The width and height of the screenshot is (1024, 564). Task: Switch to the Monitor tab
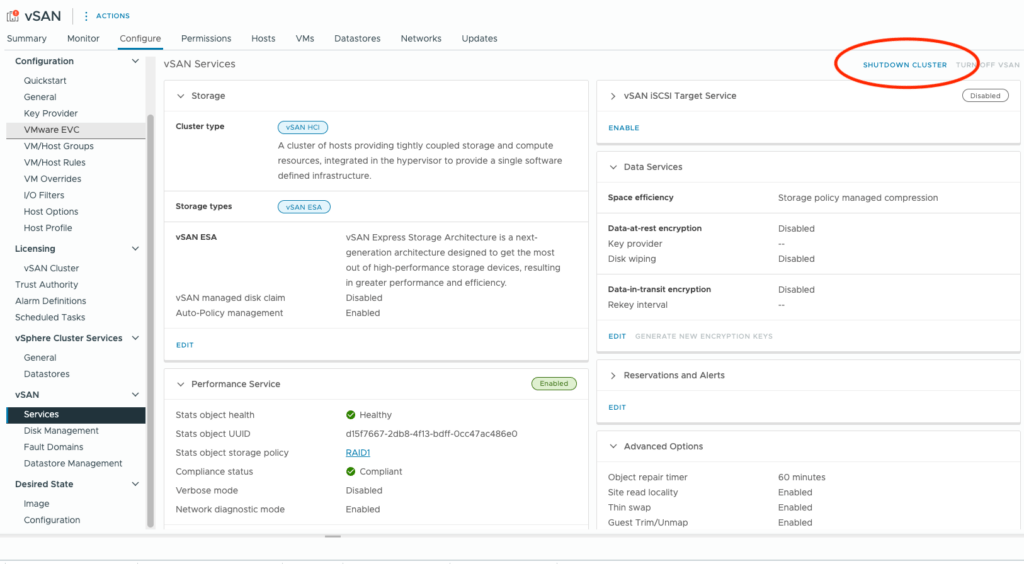tap(83, 39)
